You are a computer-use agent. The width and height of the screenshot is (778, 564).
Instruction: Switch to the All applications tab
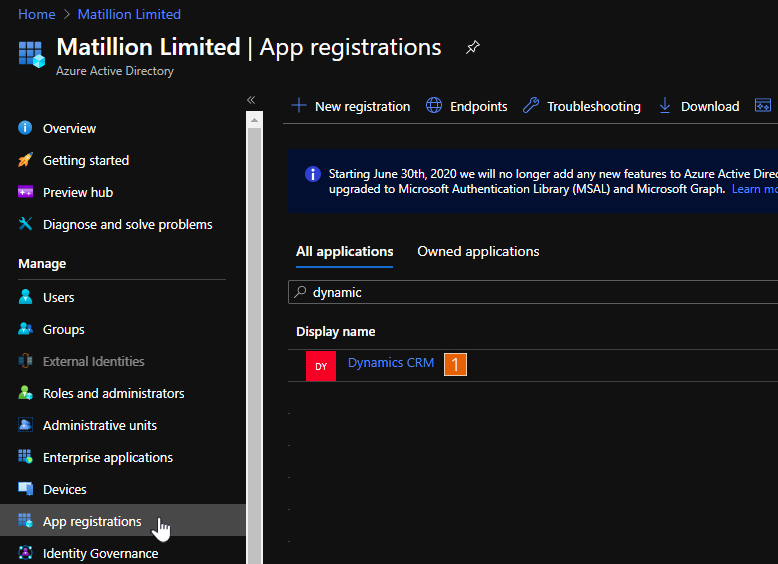(x=344, y=251)
